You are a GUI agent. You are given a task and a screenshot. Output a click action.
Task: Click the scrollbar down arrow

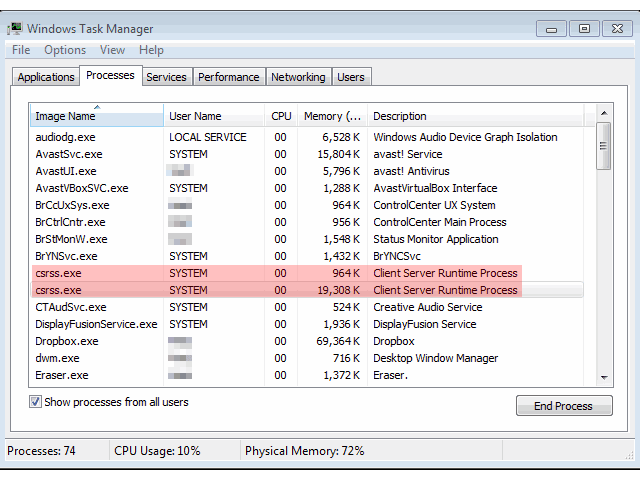604,378
